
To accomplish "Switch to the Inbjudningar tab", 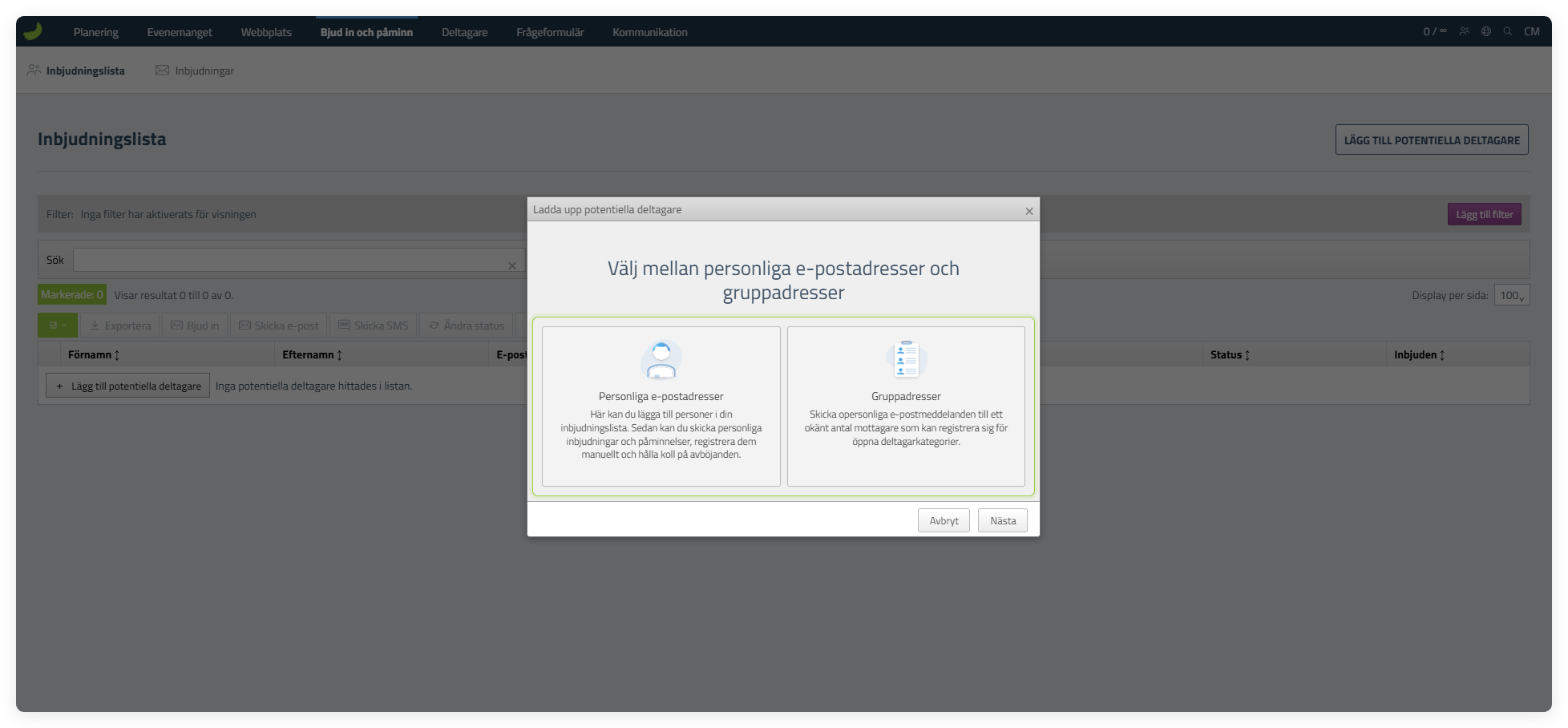I will click(x=195, y=71).
